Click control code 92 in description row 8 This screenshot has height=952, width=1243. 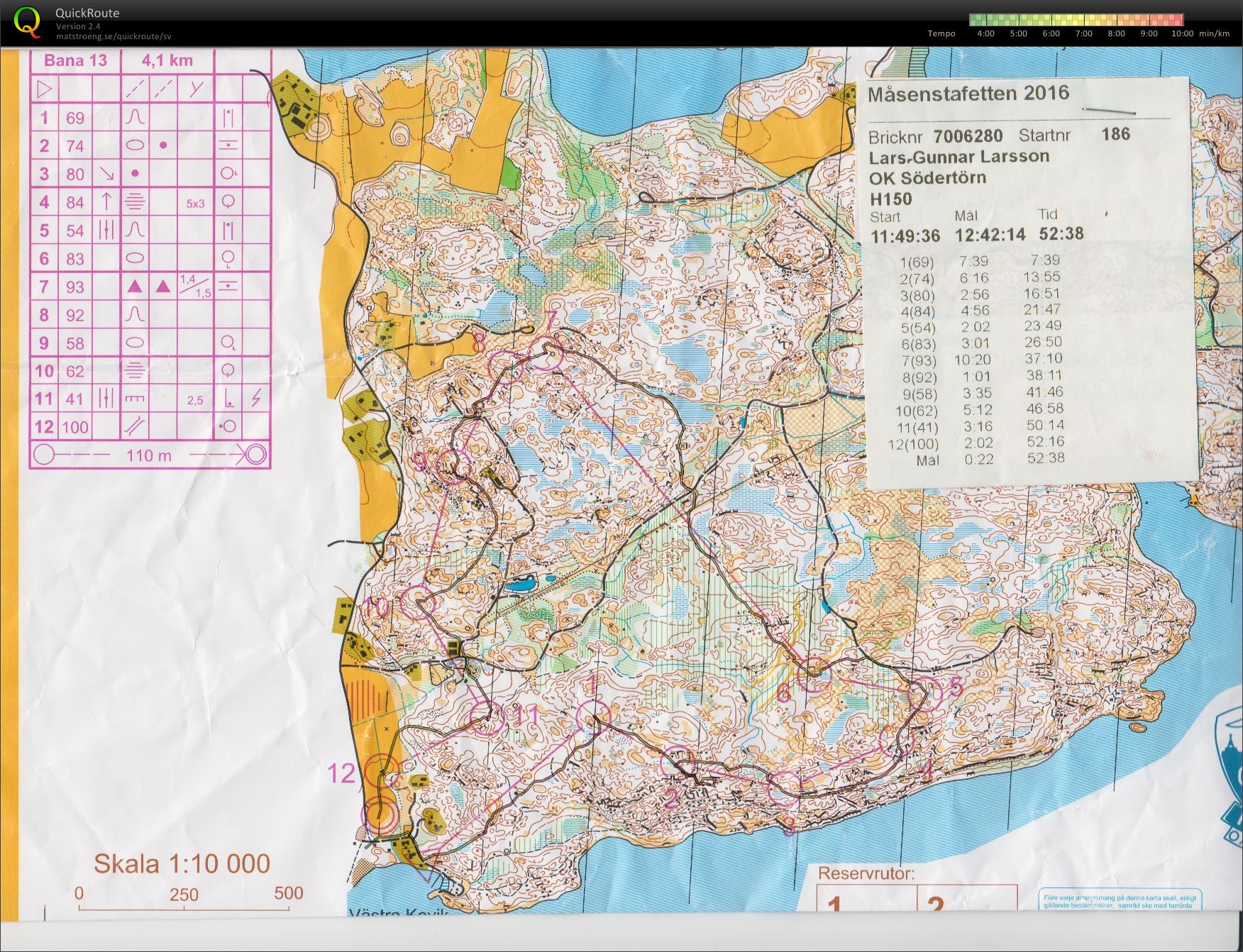75,315
